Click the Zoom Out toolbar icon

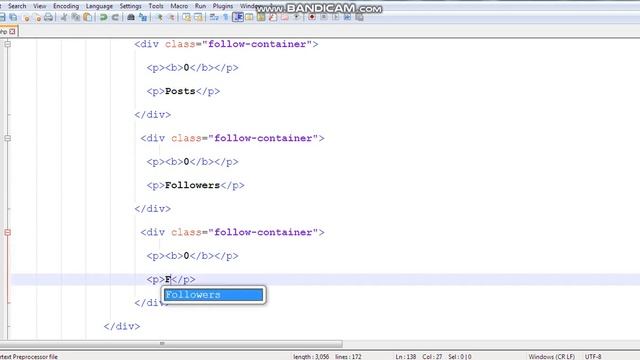171,17
